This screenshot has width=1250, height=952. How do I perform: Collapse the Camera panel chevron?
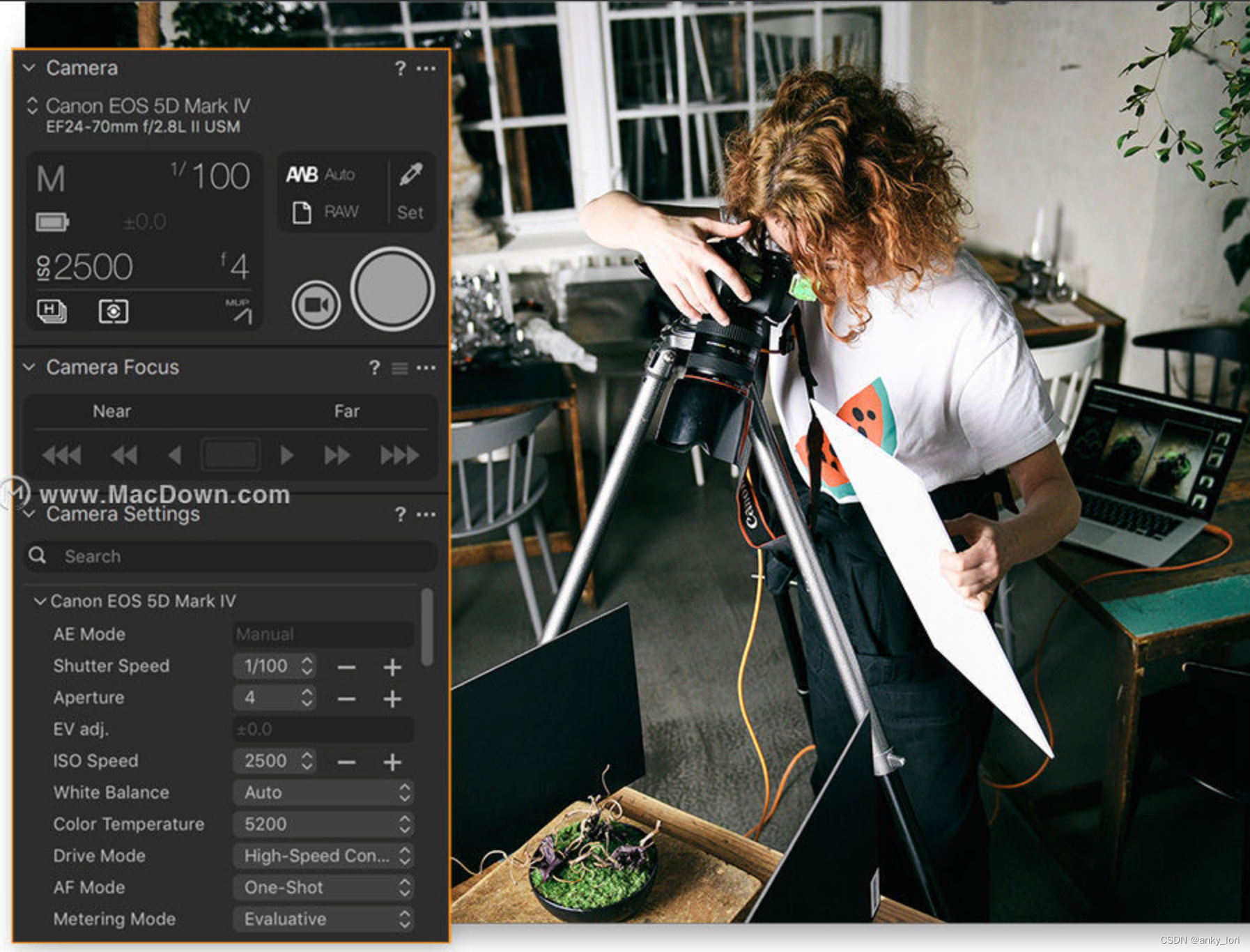click(x=29, y=68)
